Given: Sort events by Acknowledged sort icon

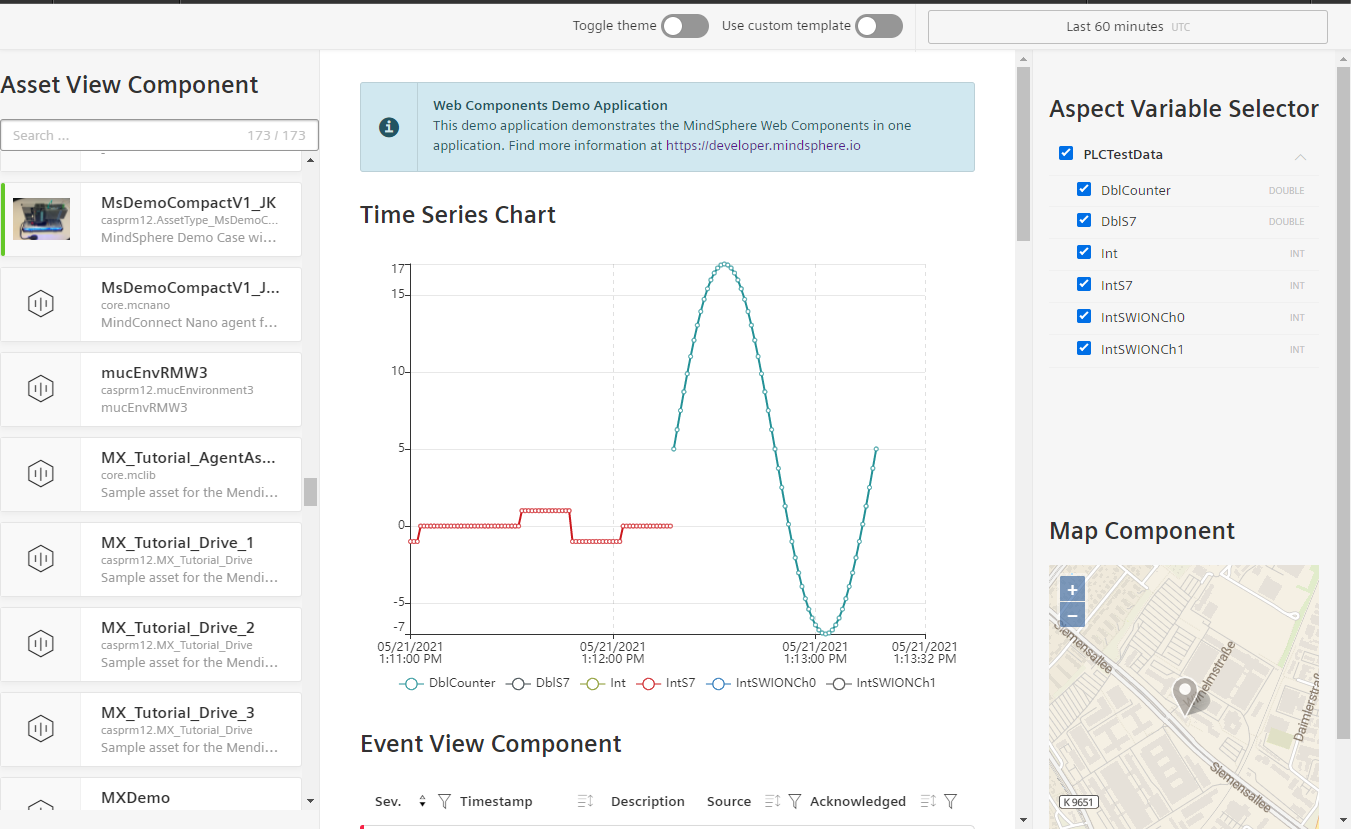Looking at the screenshot, I should click(x=928, y=801).
